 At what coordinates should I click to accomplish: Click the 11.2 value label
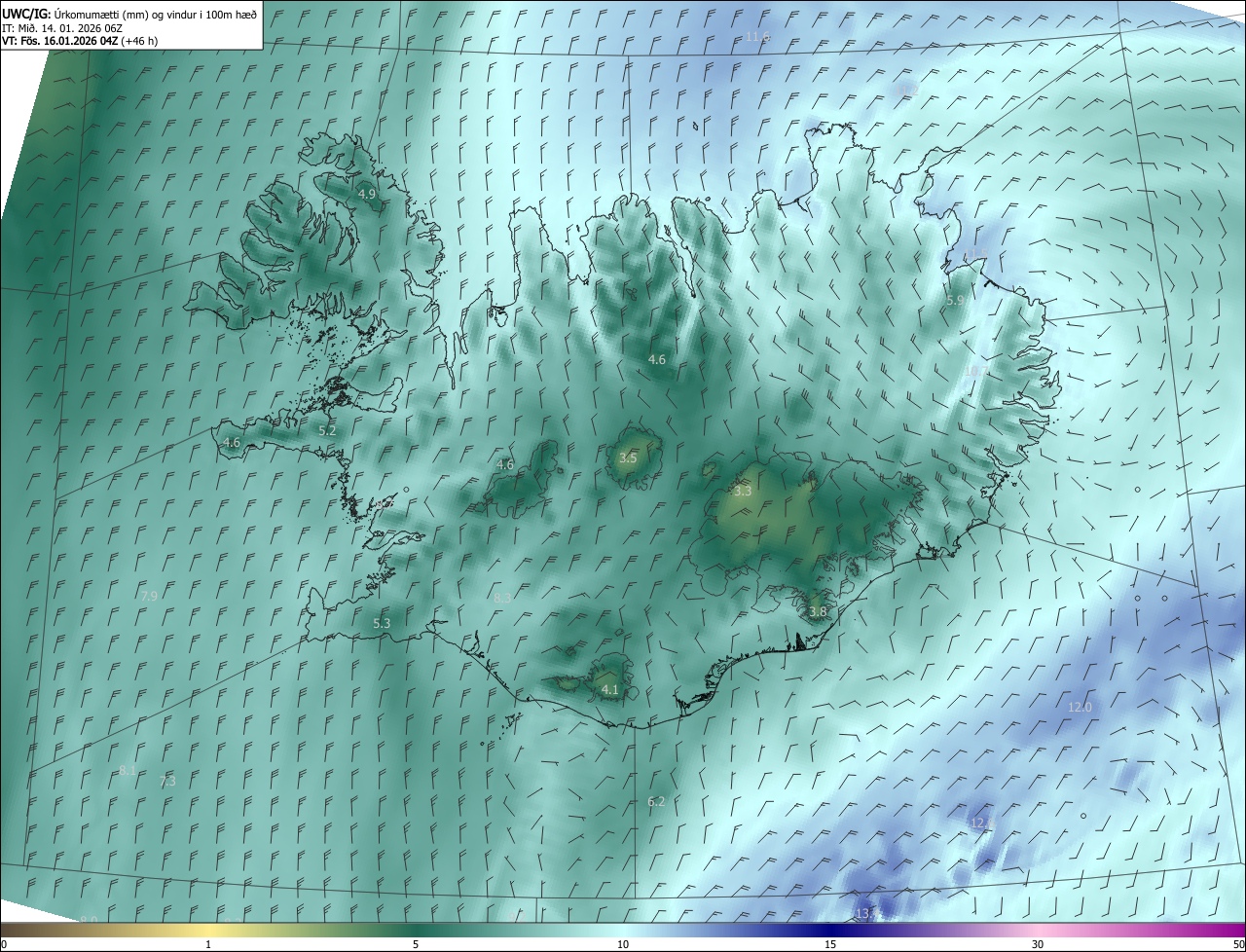point(908,90)
